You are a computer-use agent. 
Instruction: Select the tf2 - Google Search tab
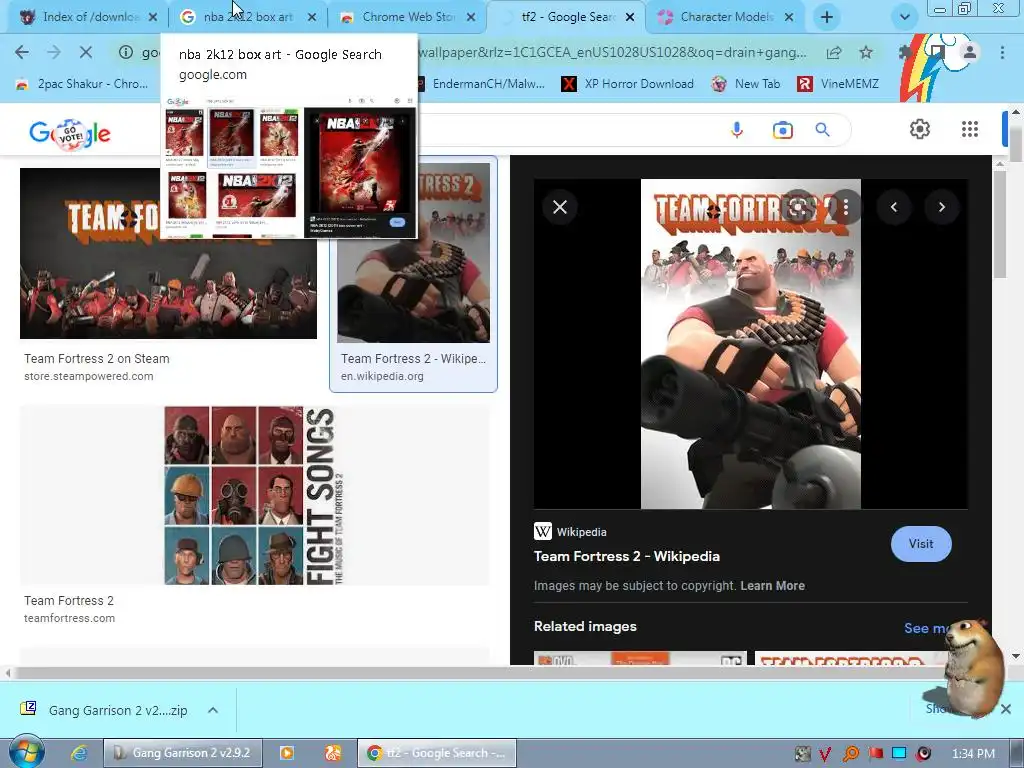568,17
